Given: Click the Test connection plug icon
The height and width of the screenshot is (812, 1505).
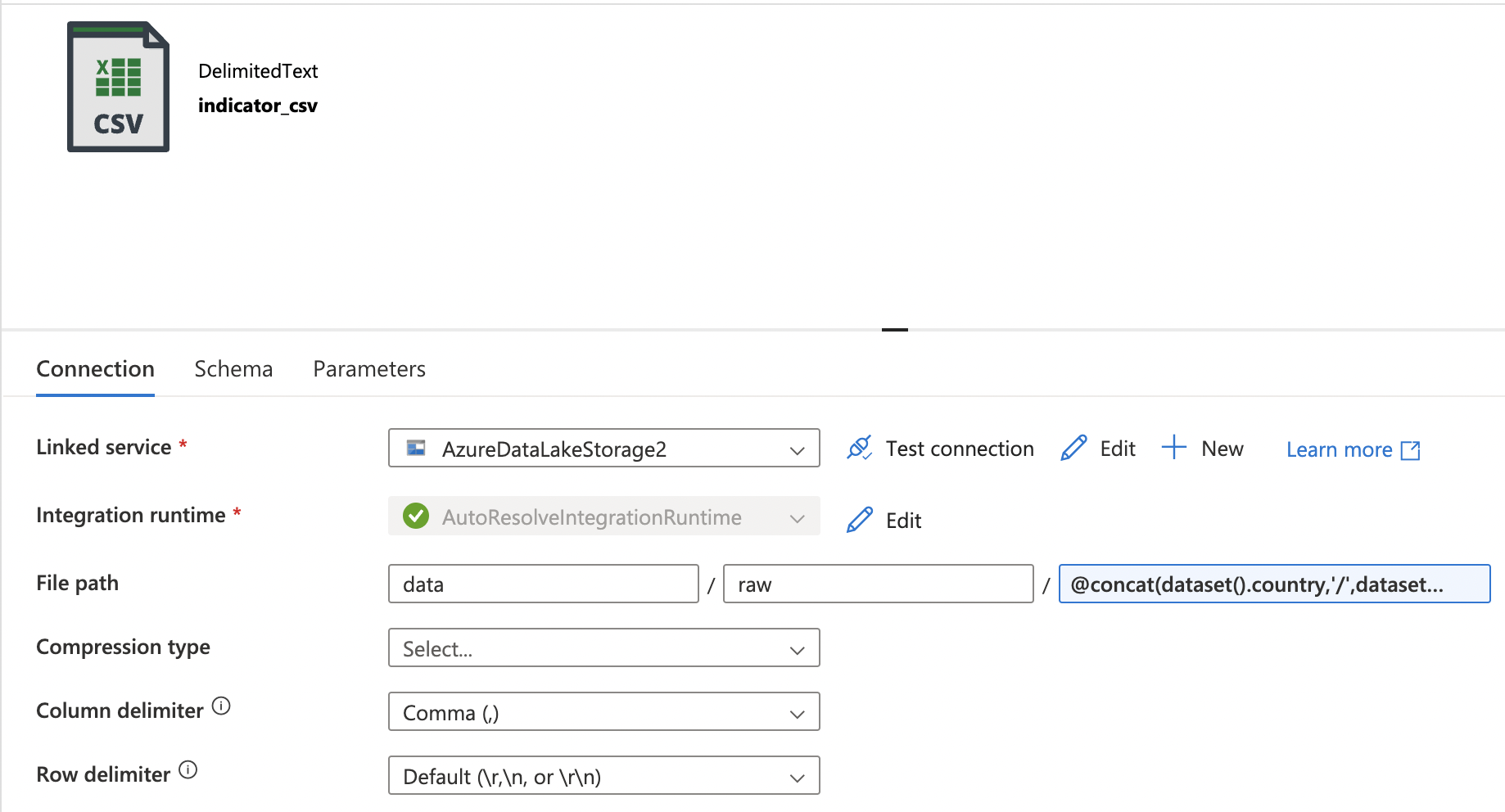Looking at the screenshot, I should [859, 448].
